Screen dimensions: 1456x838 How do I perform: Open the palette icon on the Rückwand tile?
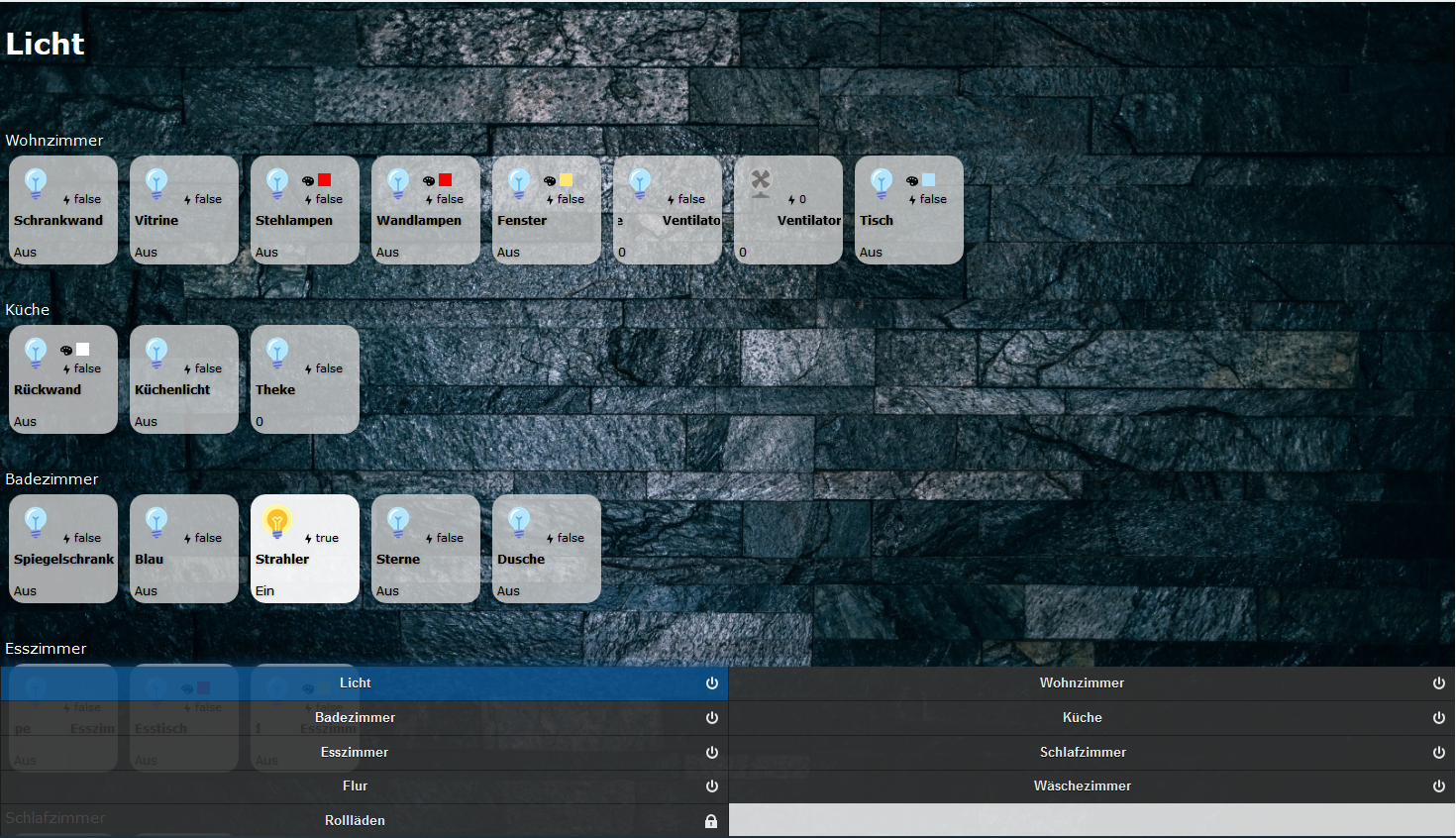[x=66, y=350]
